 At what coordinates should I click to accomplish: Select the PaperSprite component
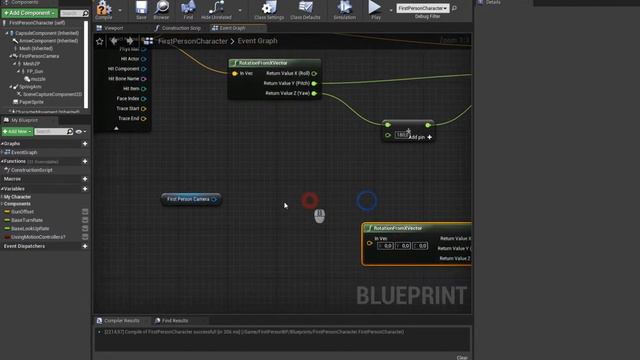tap(31, 102)
